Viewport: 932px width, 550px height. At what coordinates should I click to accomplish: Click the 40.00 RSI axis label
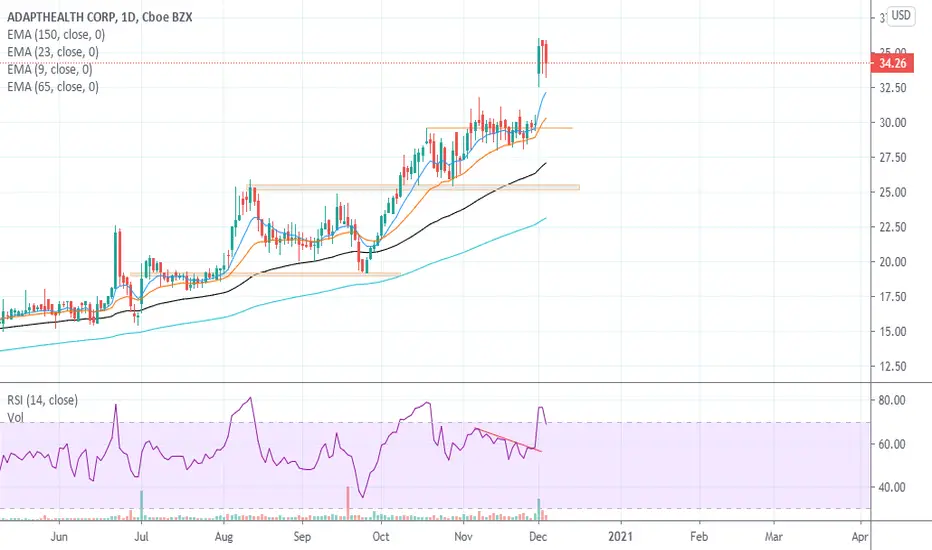point(893,487)
